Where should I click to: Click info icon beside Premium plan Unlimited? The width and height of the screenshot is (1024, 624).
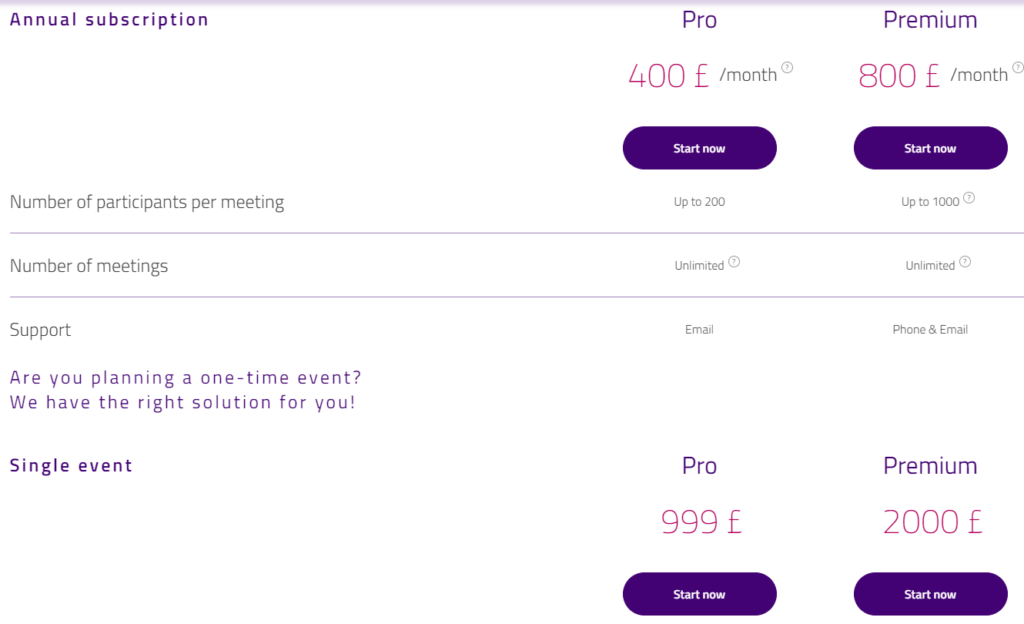point(965,262)
